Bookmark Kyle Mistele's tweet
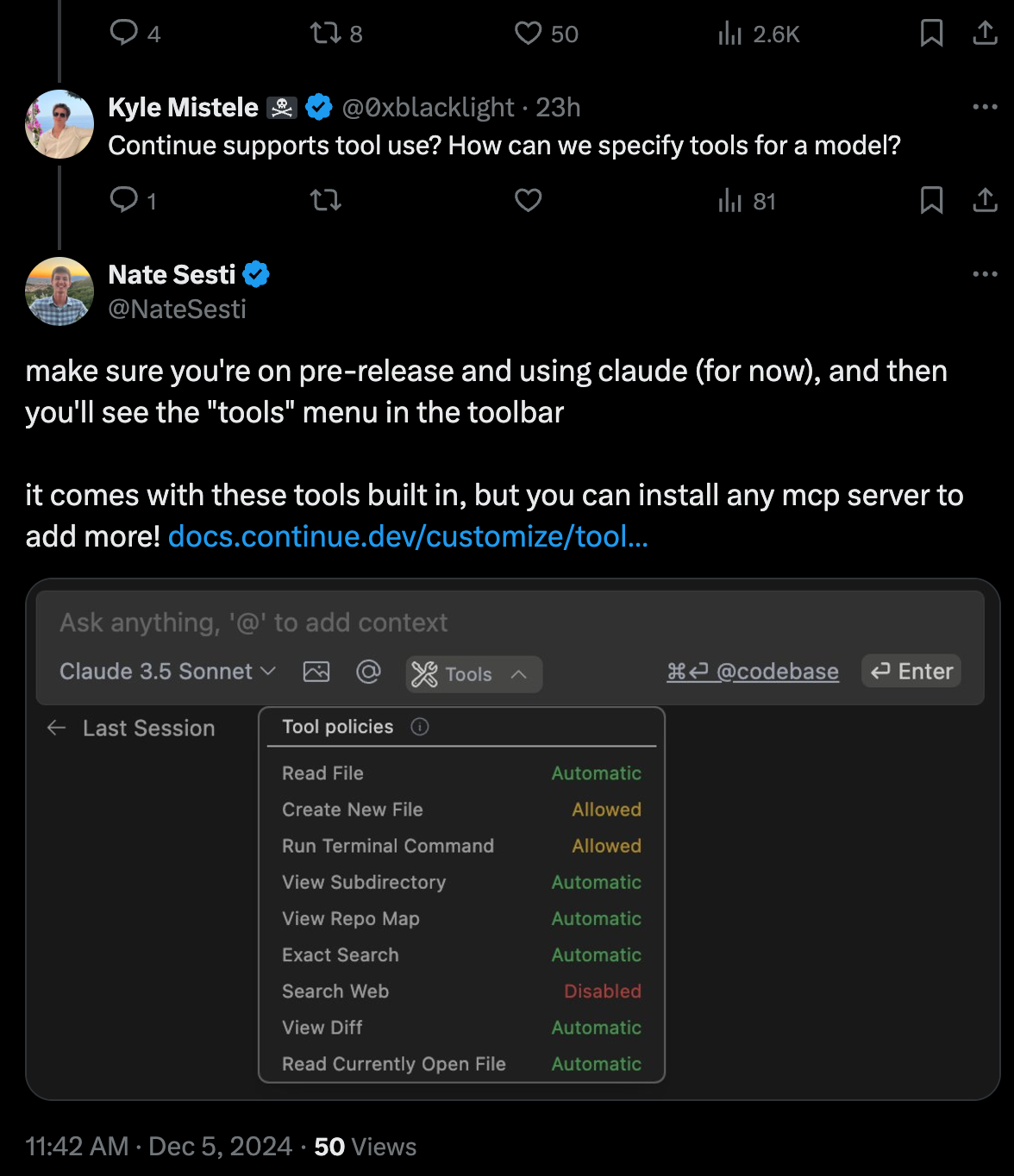 click(931, 201)
